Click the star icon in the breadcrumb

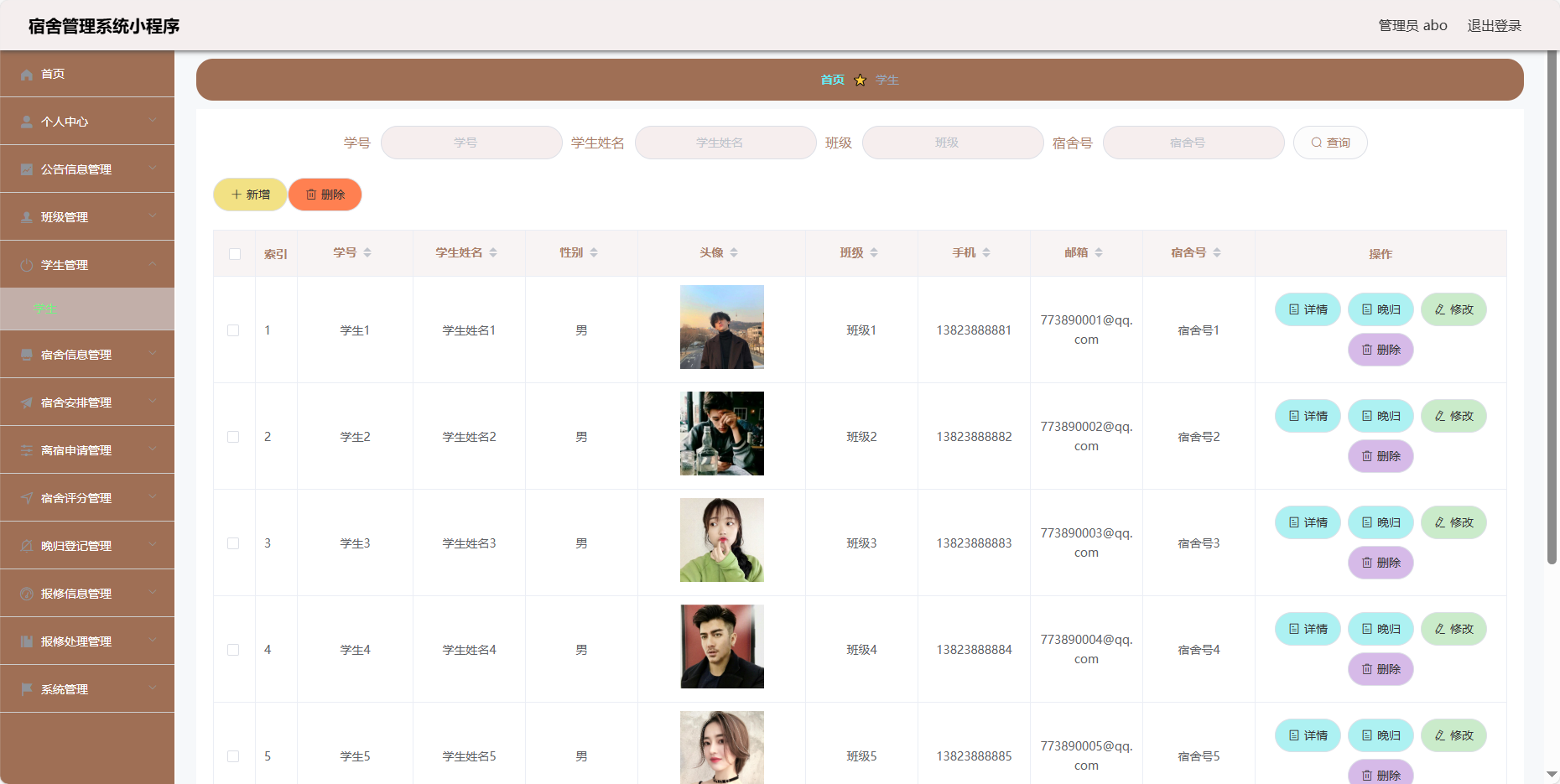pos(860,80)
